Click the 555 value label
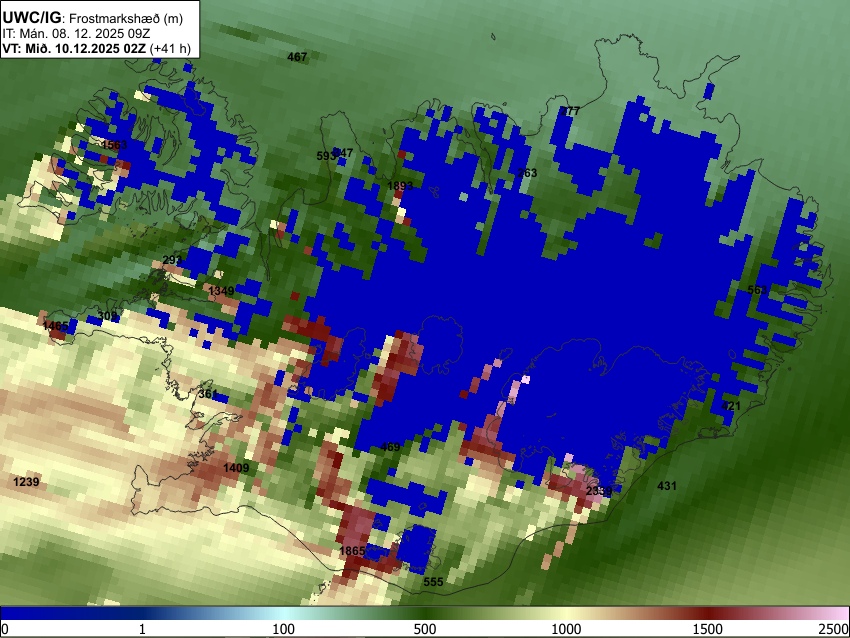The width and height of the screenshot is (850, 638). pos(433,582)
